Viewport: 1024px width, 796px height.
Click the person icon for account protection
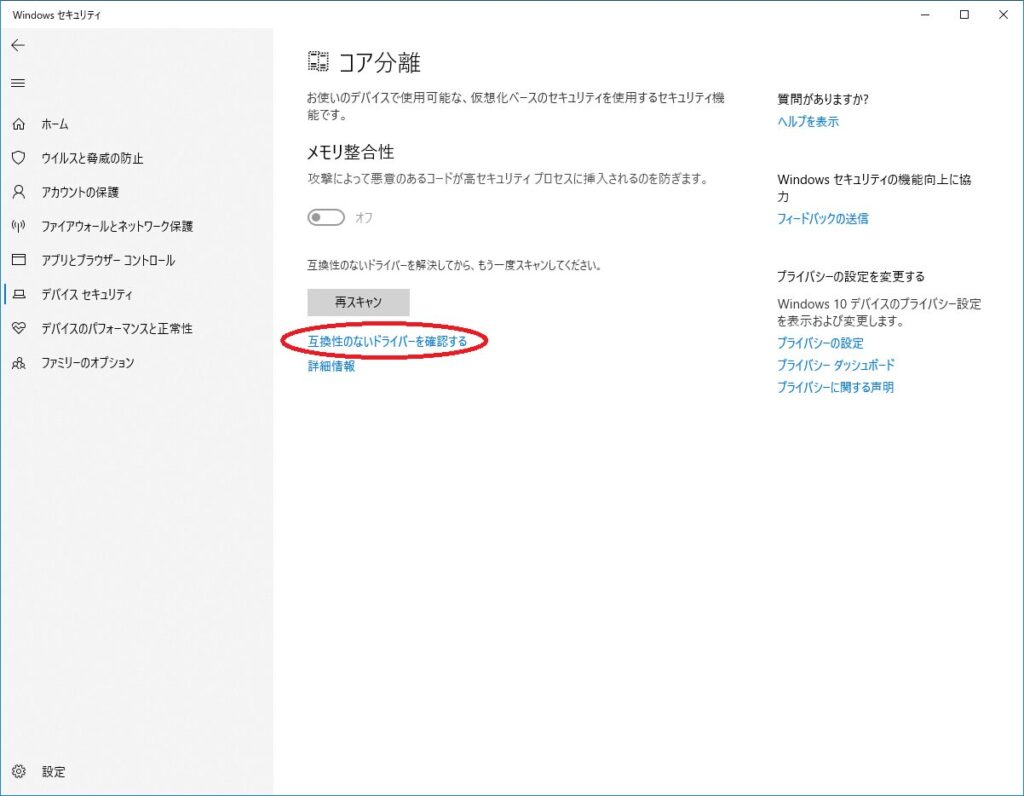click(19, 191)
